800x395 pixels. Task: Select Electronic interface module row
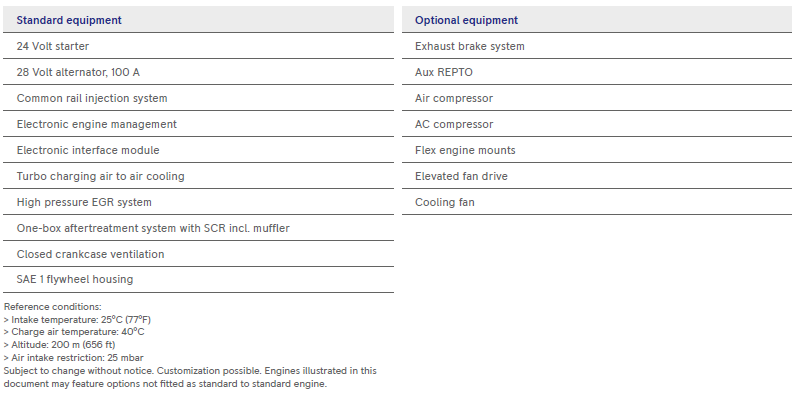click(x=198, y=150)
